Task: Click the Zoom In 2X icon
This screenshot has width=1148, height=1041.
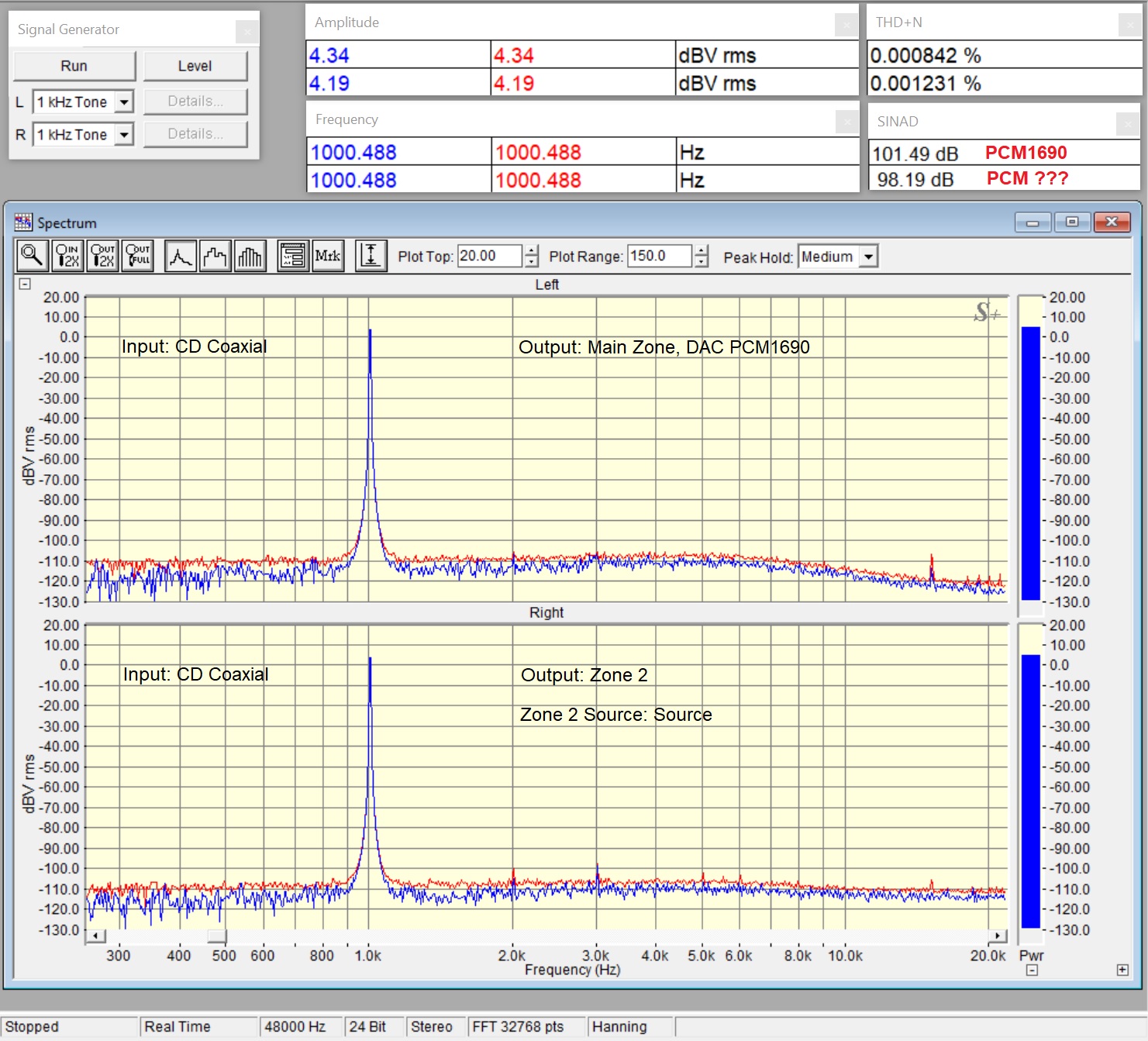Action: tap(67, 255)
